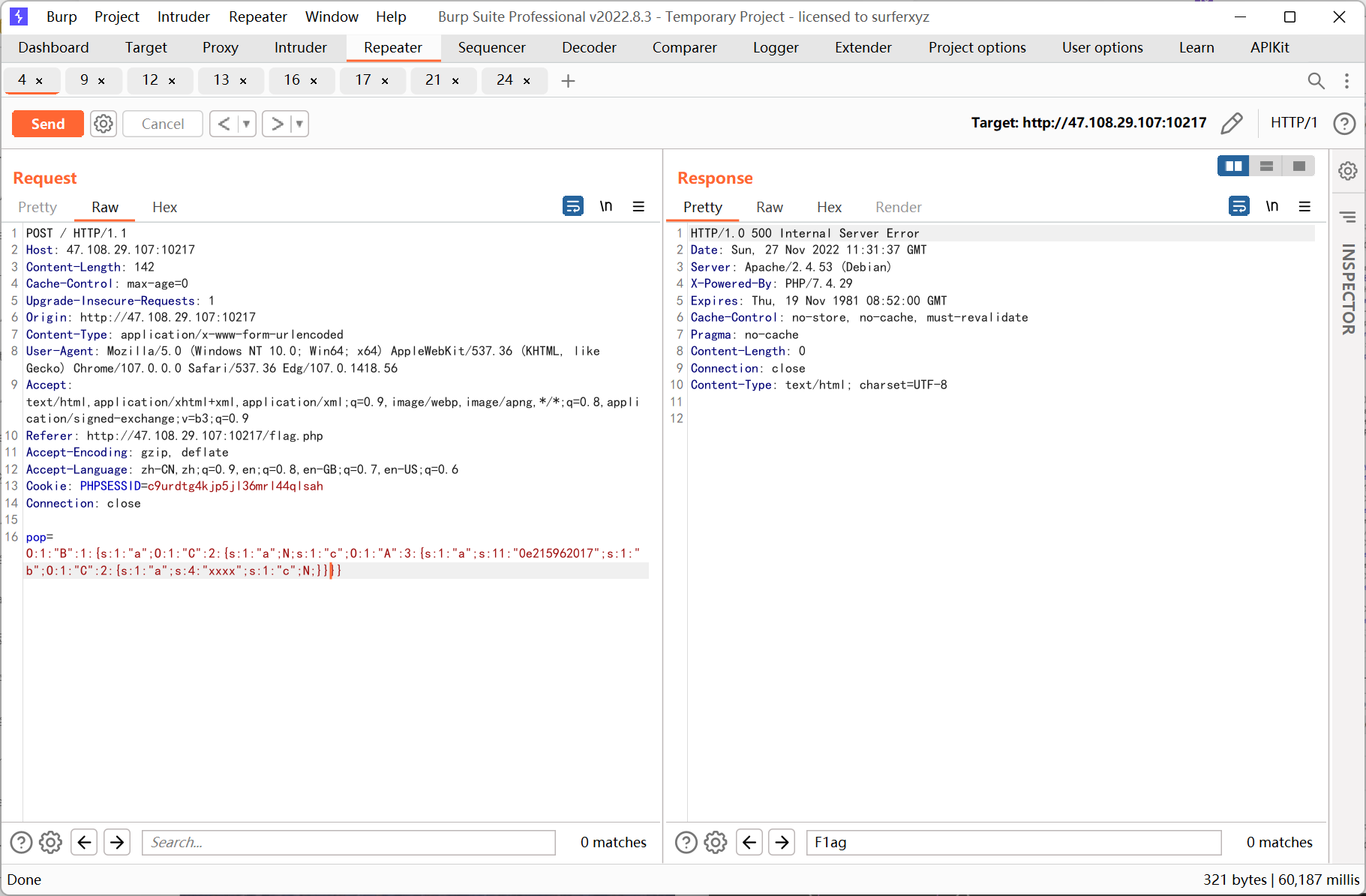Open Repeater tab options kebab menu
Screen dimensions: 1366x896
pyautogui.click(x=1346, y=80)
